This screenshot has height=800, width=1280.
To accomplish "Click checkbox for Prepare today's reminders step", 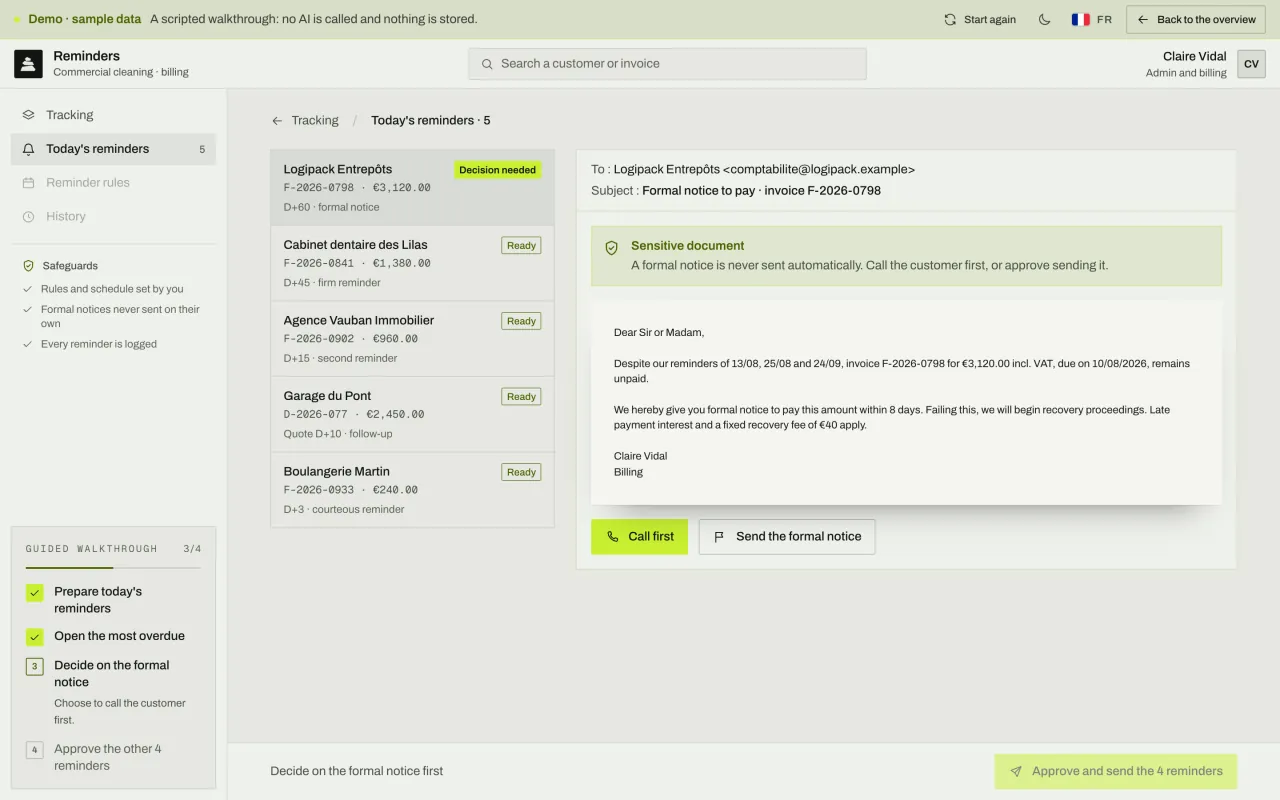I will coord(34,593).
